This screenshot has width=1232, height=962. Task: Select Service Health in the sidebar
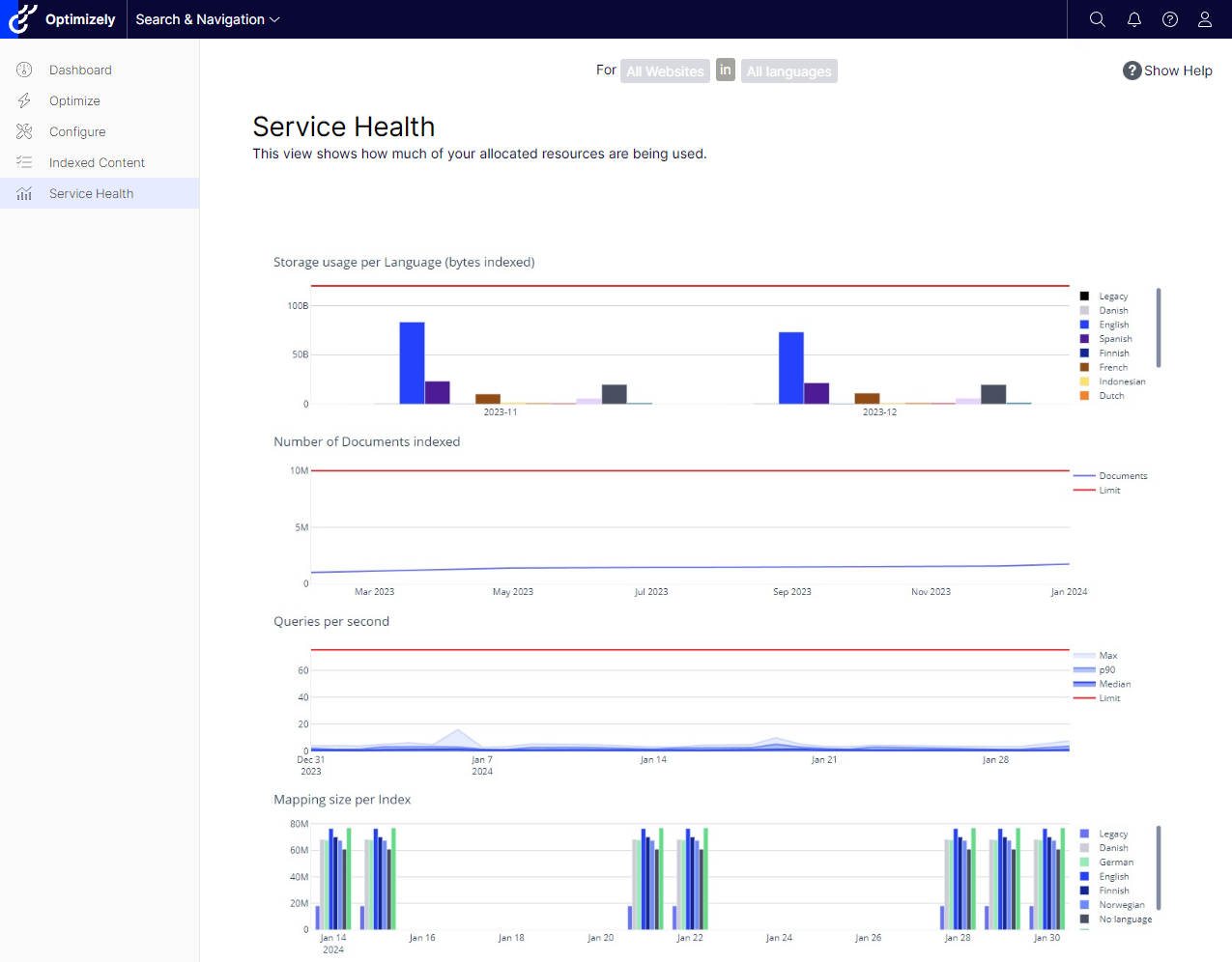click(91, 193)
